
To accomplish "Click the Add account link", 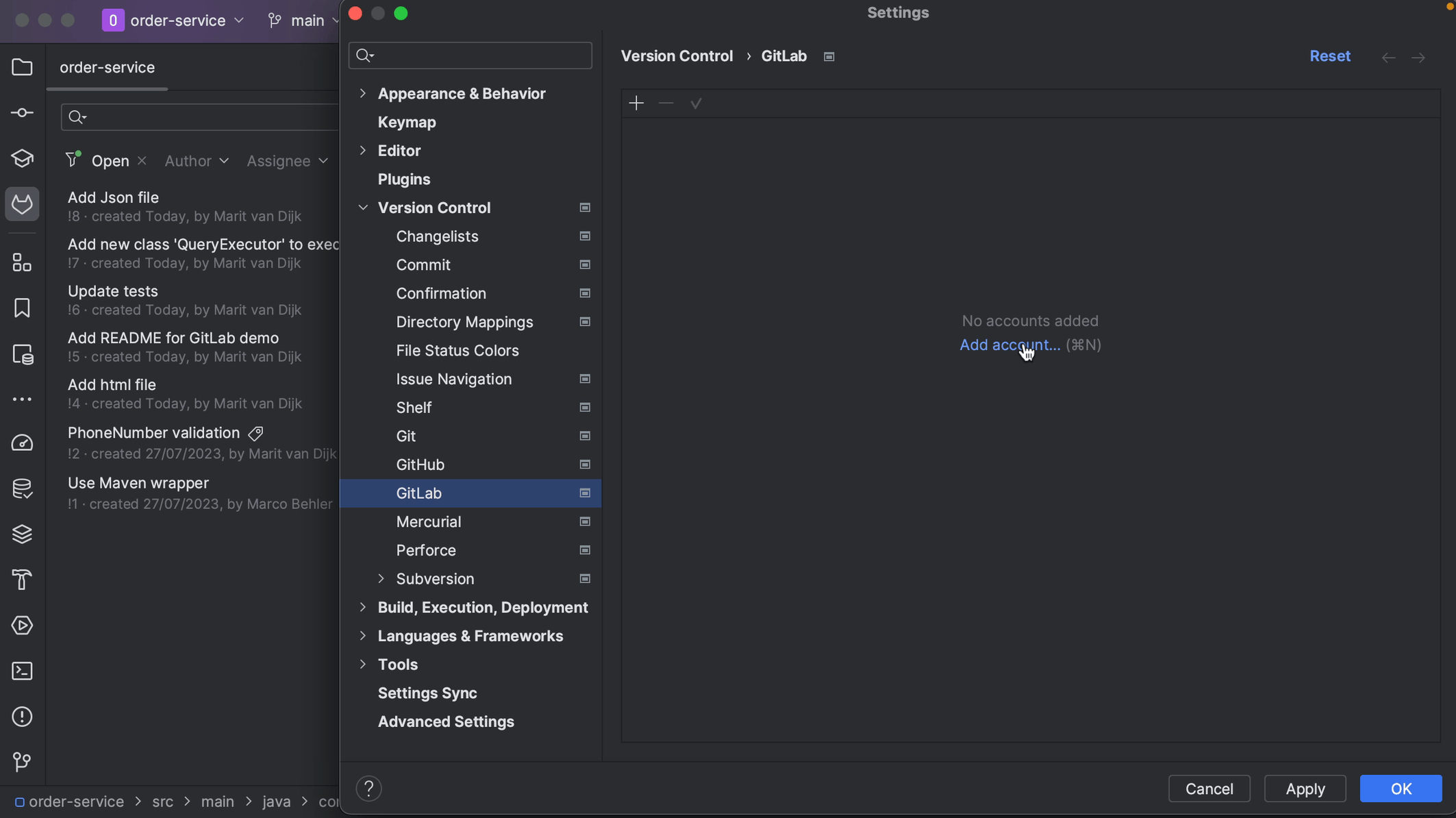I will [1009, 345].
